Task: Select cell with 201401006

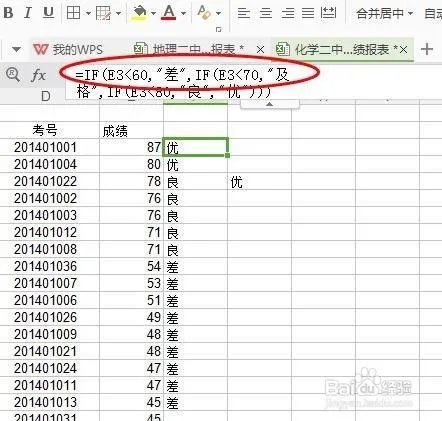Action: point(50,300)
